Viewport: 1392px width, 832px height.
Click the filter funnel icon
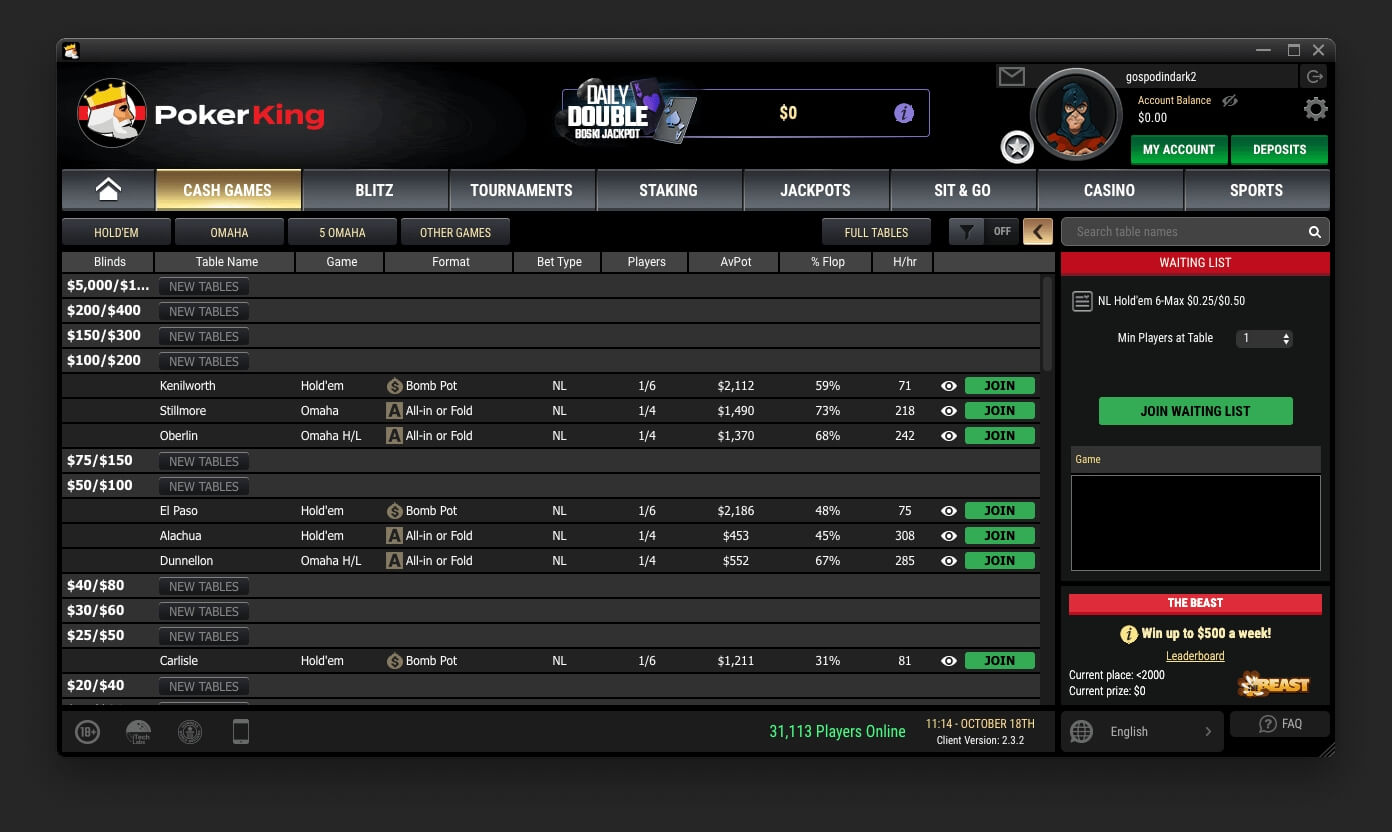tap(966, 232)
